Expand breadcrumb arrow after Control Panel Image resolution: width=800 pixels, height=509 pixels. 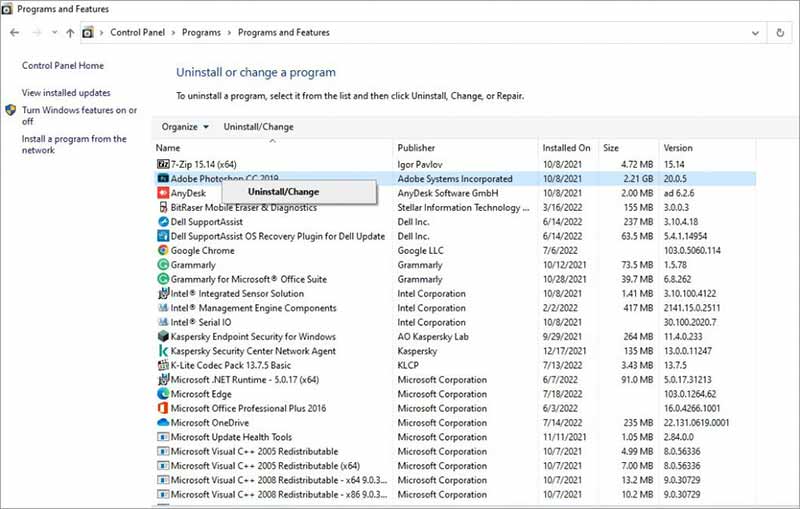(173, 33)
